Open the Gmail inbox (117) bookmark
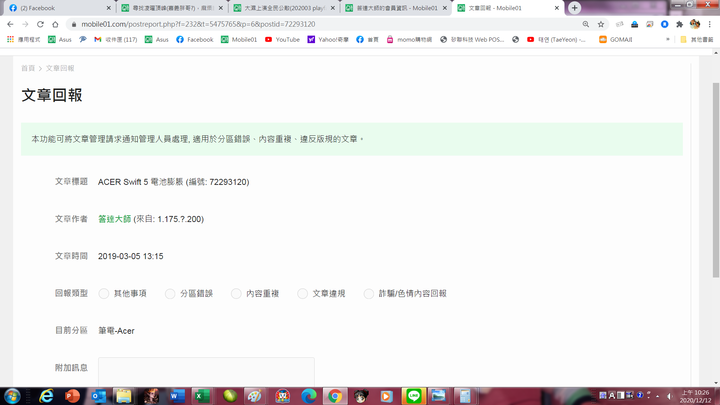Image resolution: width=720 pixels, height=405 pixels. coord(116,39)
